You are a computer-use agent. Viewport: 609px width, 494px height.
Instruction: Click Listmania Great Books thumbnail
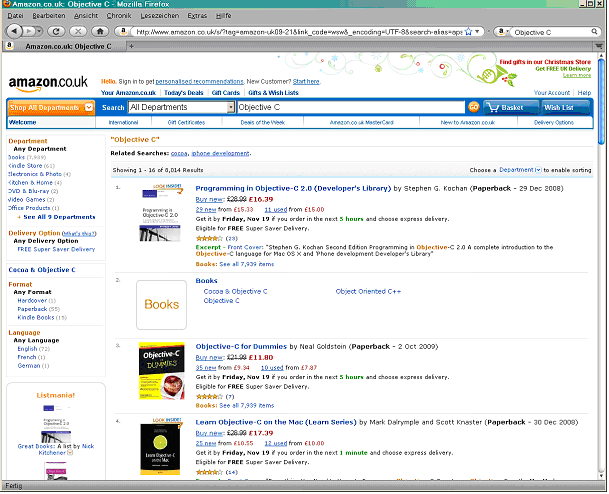click(x=57, y=423)
